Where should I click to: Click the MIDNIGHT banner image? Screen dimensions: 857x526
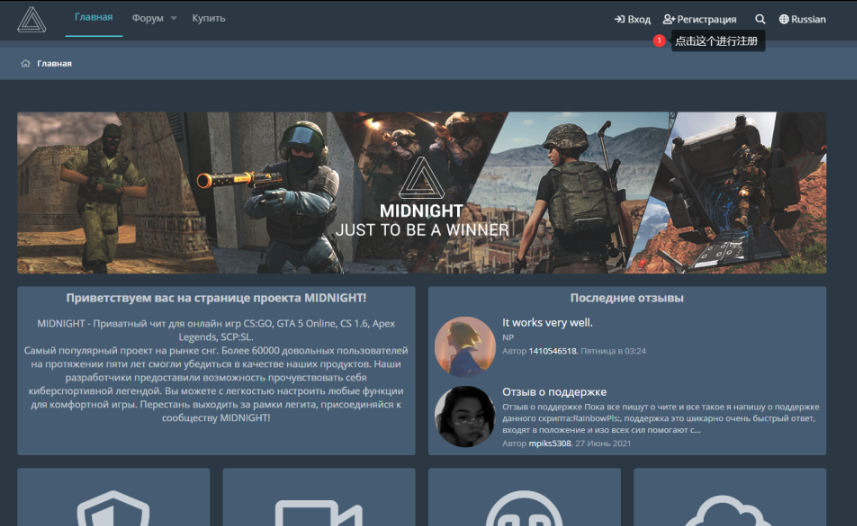421,192
